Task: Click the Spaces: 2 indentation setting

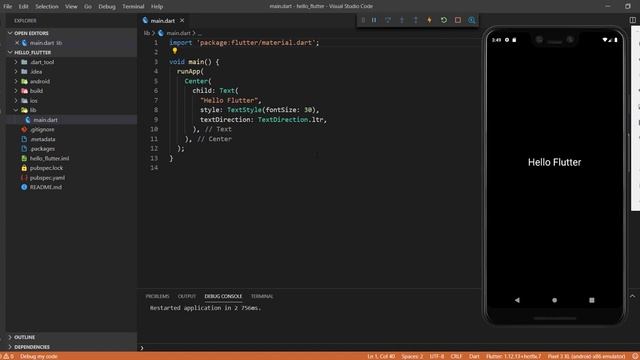Action: pos(412,356)
